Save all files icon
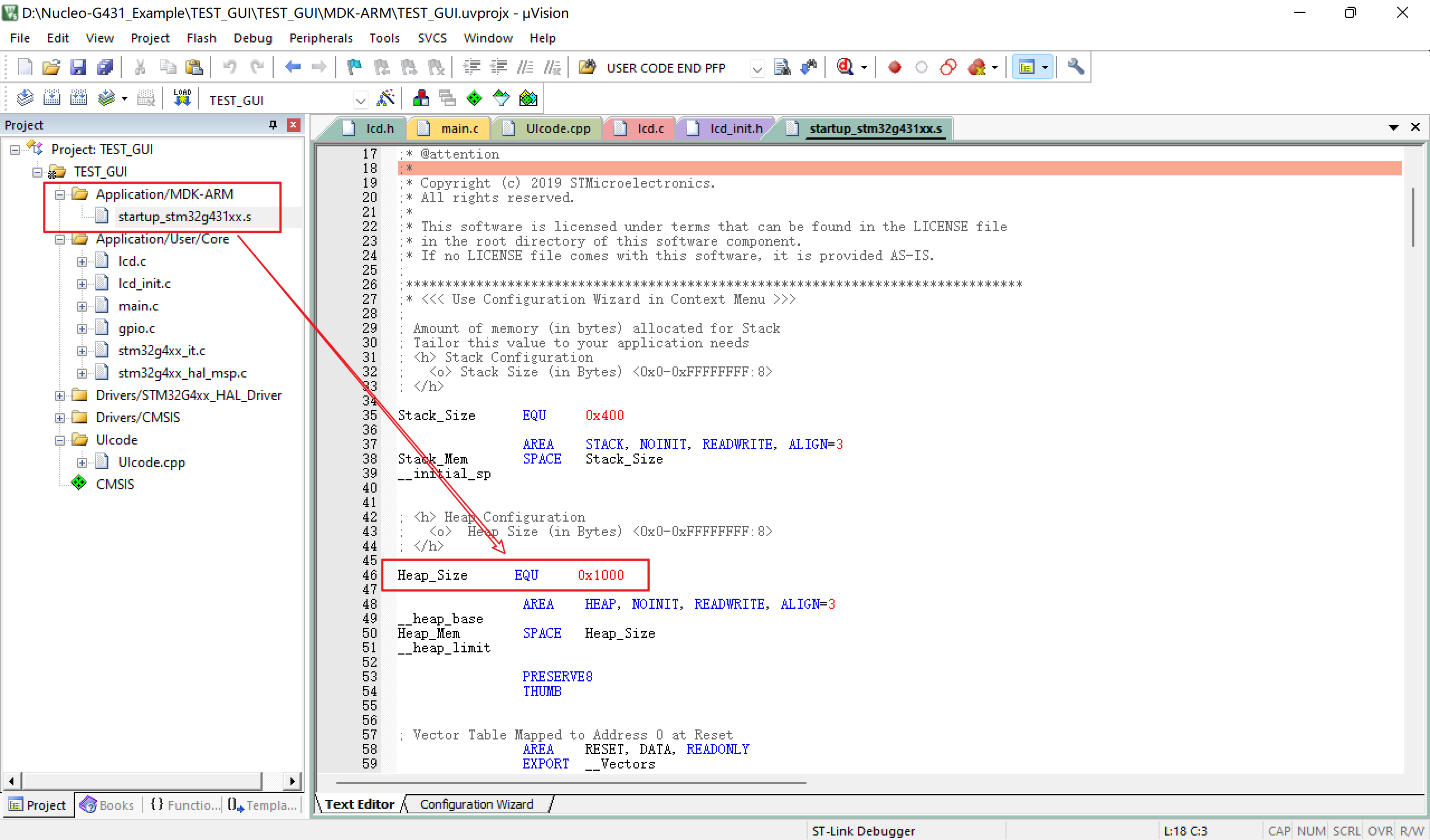Image resolution: width=1430 pixels, height=840 pixels. click(106, 68)
